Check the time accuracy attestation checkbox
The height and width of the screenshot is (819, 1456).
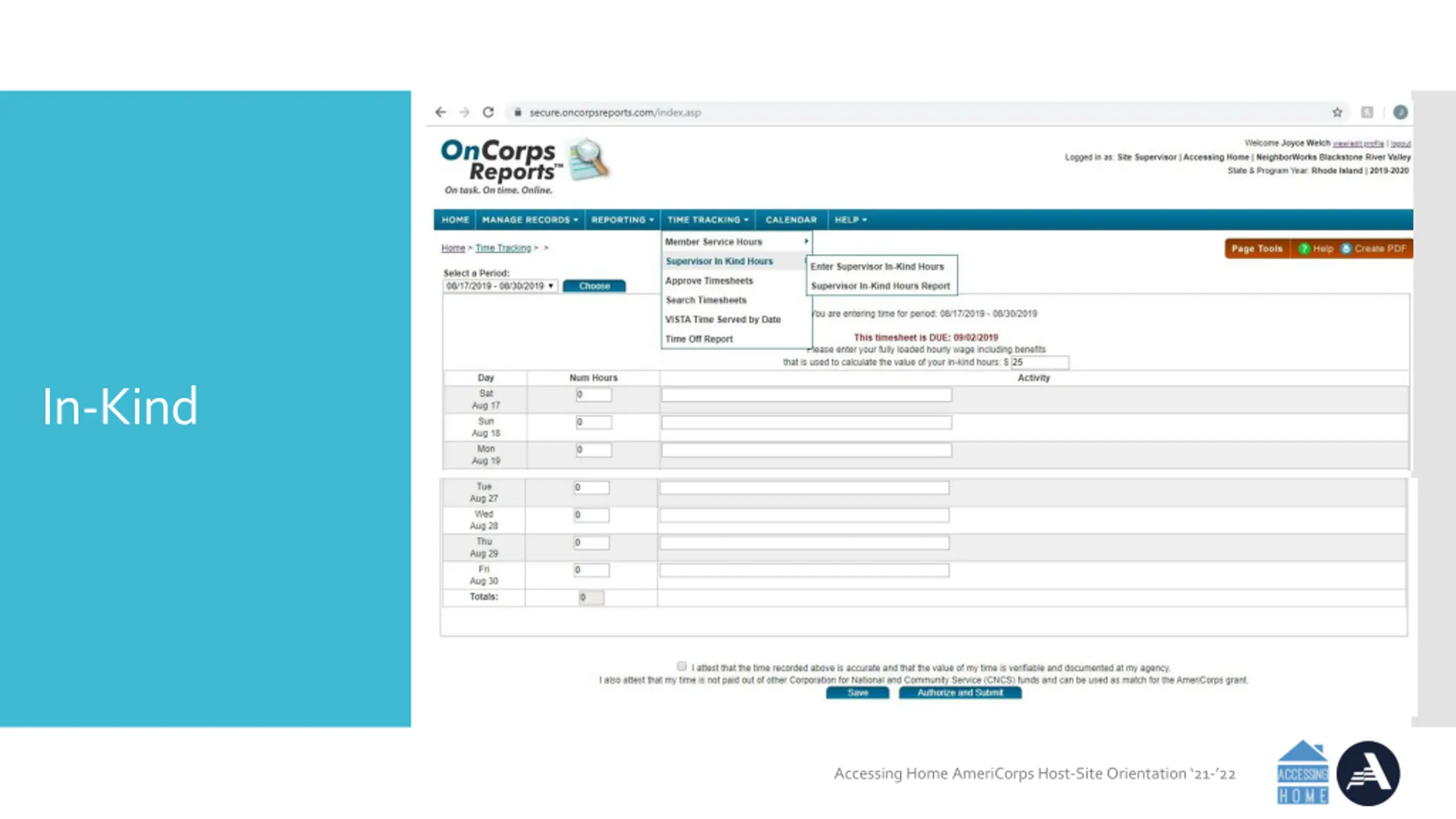click(681, 666)
